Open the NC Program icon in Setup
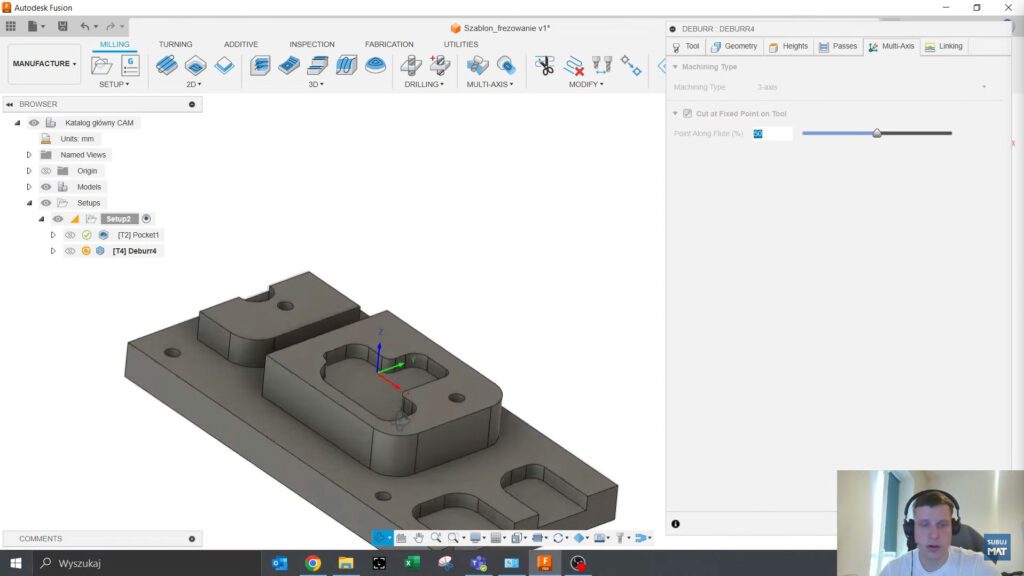This screenshot has height=576, width=1024. pos(130,66)
